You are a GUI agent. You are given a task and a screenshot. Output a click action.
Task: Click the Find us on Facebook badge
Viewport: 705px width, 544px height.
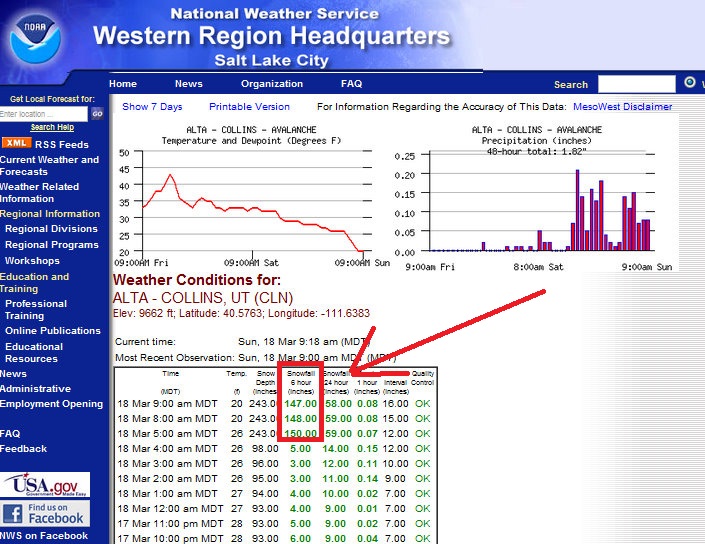click(45, 514)
